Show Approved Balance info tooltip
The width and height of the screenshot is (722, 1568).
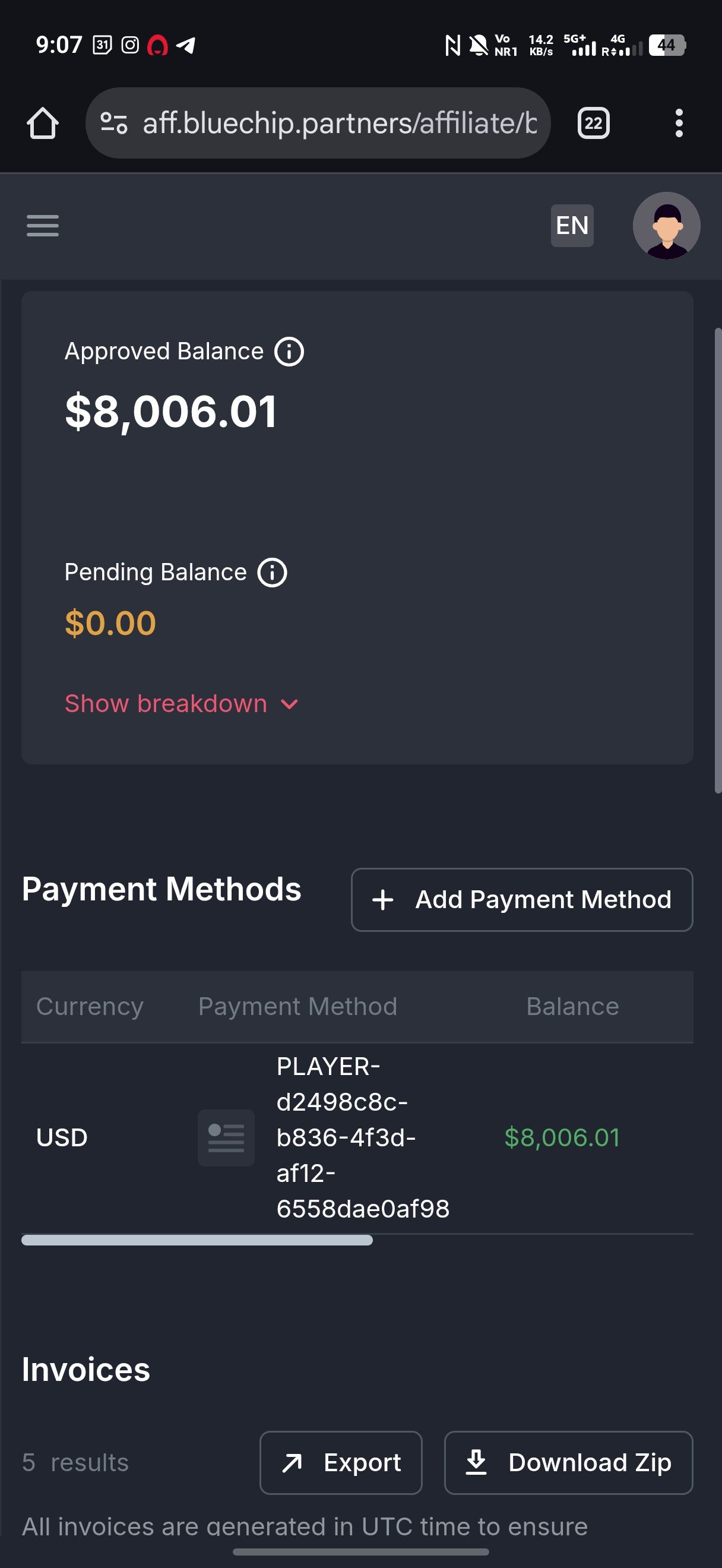point(289,352)
